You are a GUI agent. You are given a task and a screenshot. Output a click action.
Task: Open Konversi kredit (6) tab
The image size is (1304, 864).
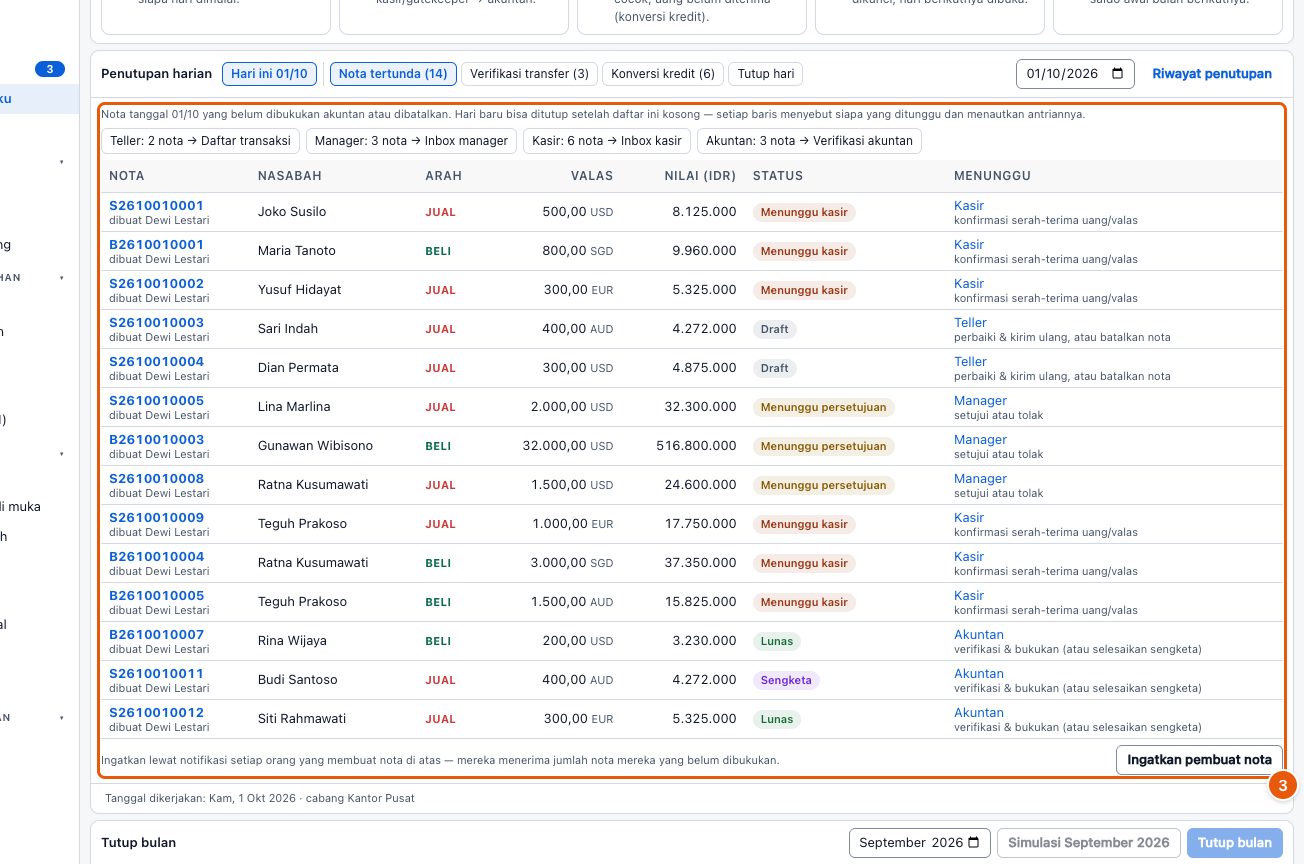pyautogui.click(x=663, y=74)
